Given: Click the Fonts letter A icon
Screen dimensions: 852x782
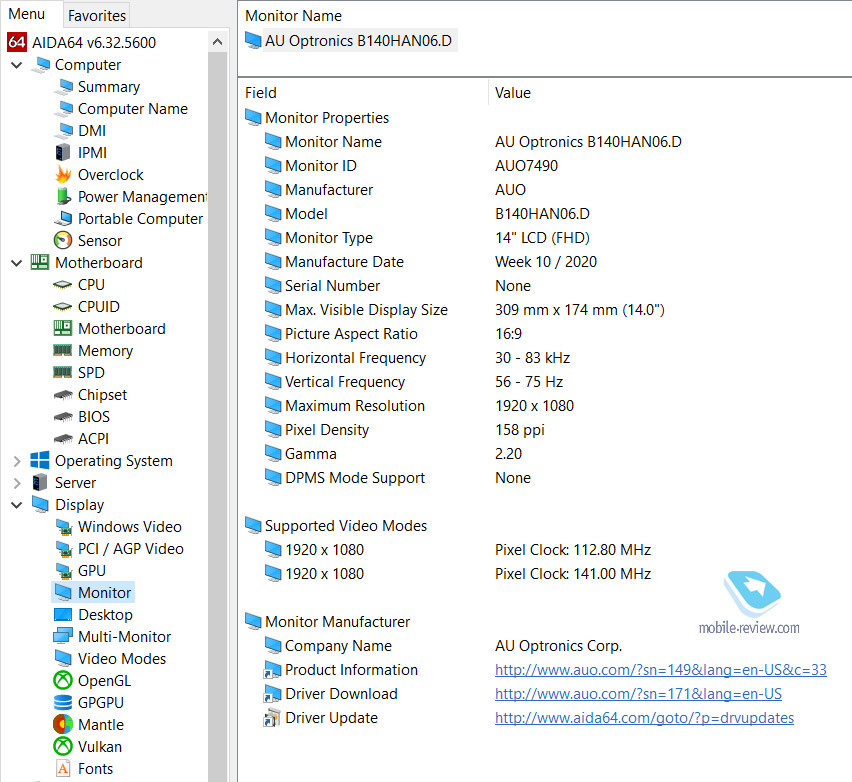Looking at the screenshot, I should (63, 768).
